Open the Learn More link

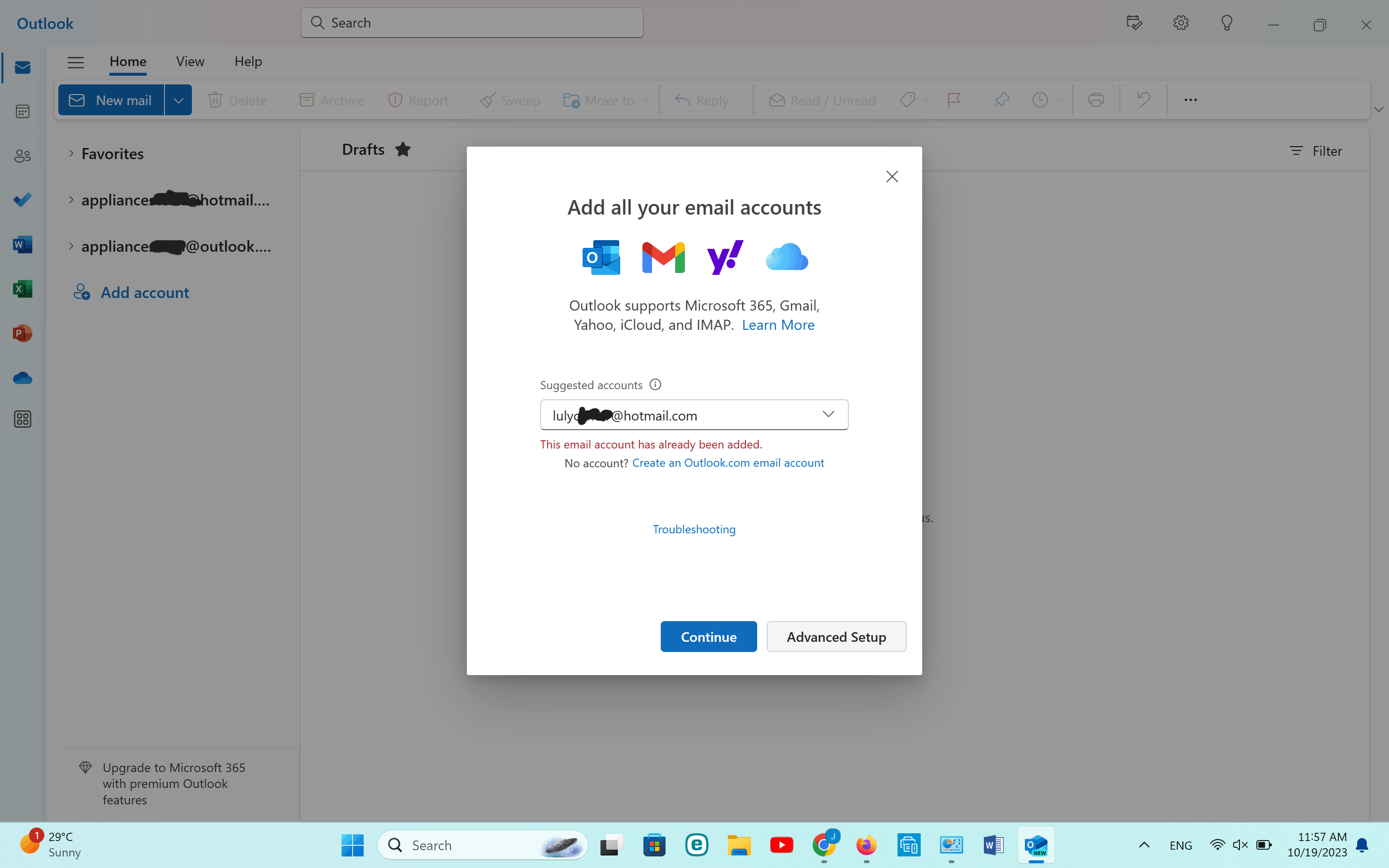pyautogui.click(x=778, y=325)
